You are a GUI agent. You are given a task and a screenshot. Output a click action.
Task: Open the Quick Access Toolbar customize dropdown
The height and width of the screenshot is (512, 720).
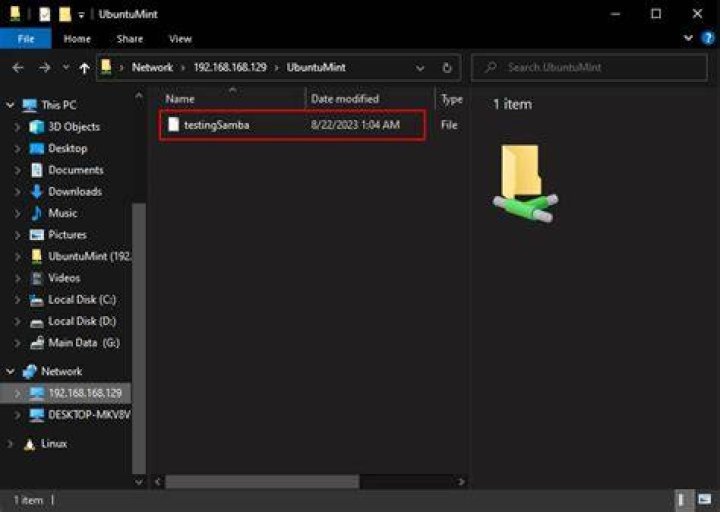click(x=81, y=15)
